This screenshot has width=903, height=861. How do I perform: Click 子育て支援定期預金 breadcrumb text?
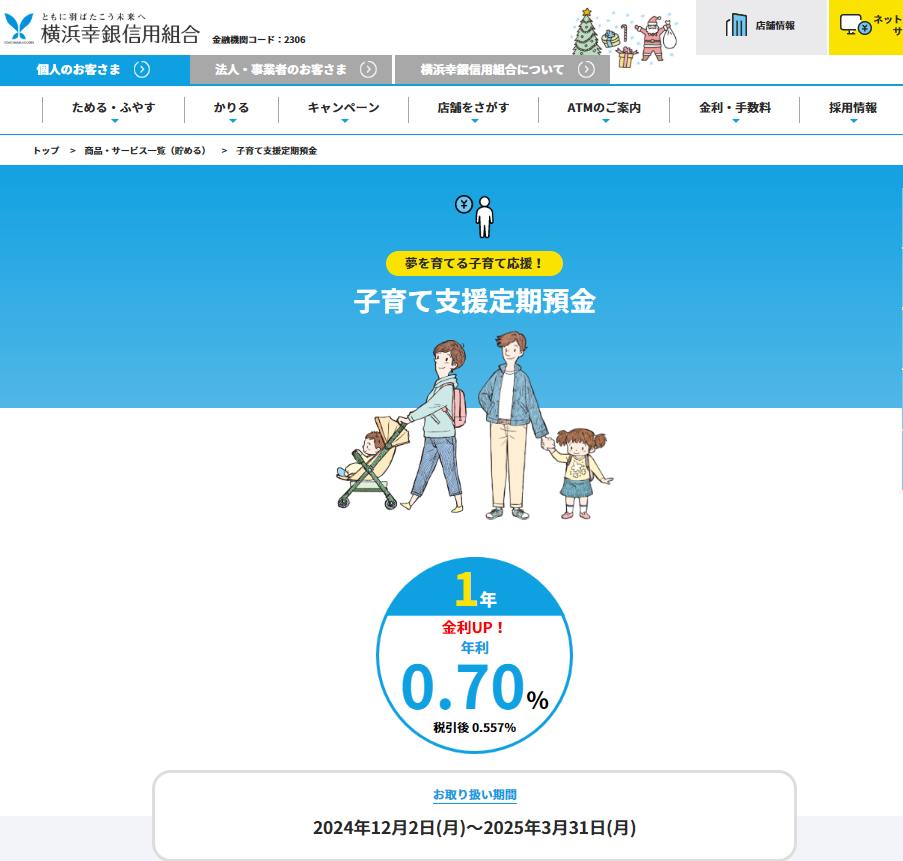[x=276, y=151]
